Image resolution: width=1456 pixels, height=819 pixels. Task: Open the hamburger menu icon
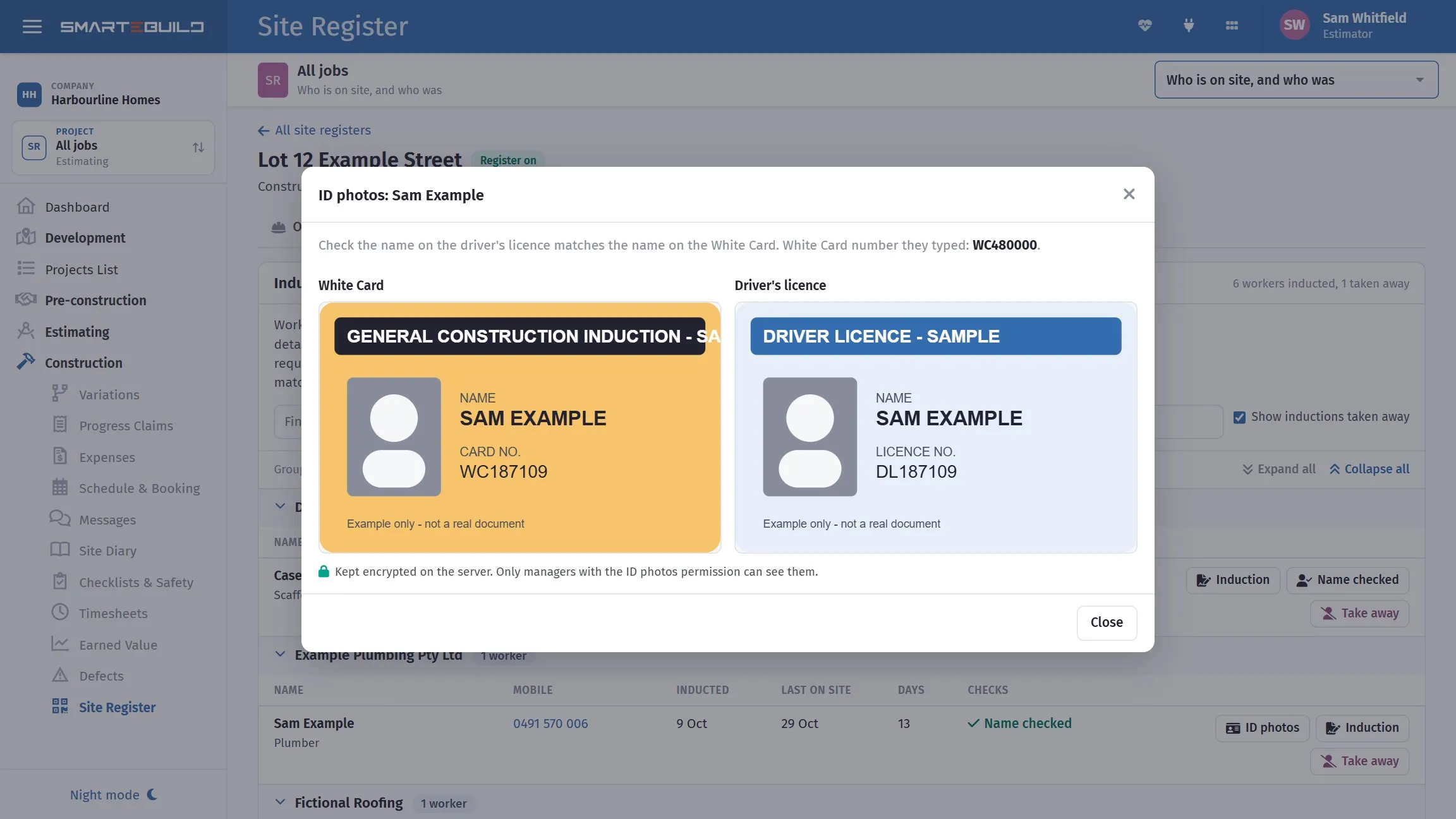click(32, 27)
